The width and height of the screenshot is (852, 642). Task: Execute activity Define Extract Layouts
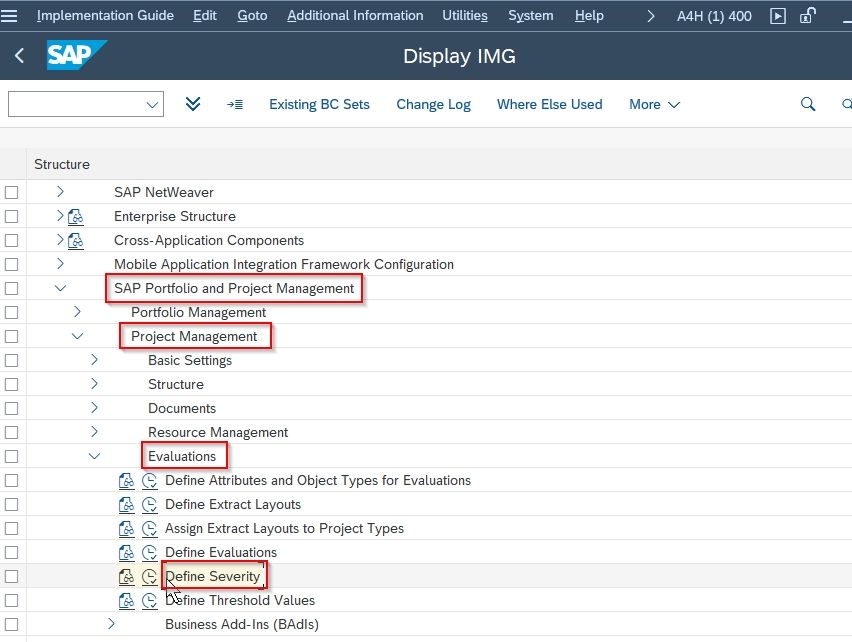point(149,505)
